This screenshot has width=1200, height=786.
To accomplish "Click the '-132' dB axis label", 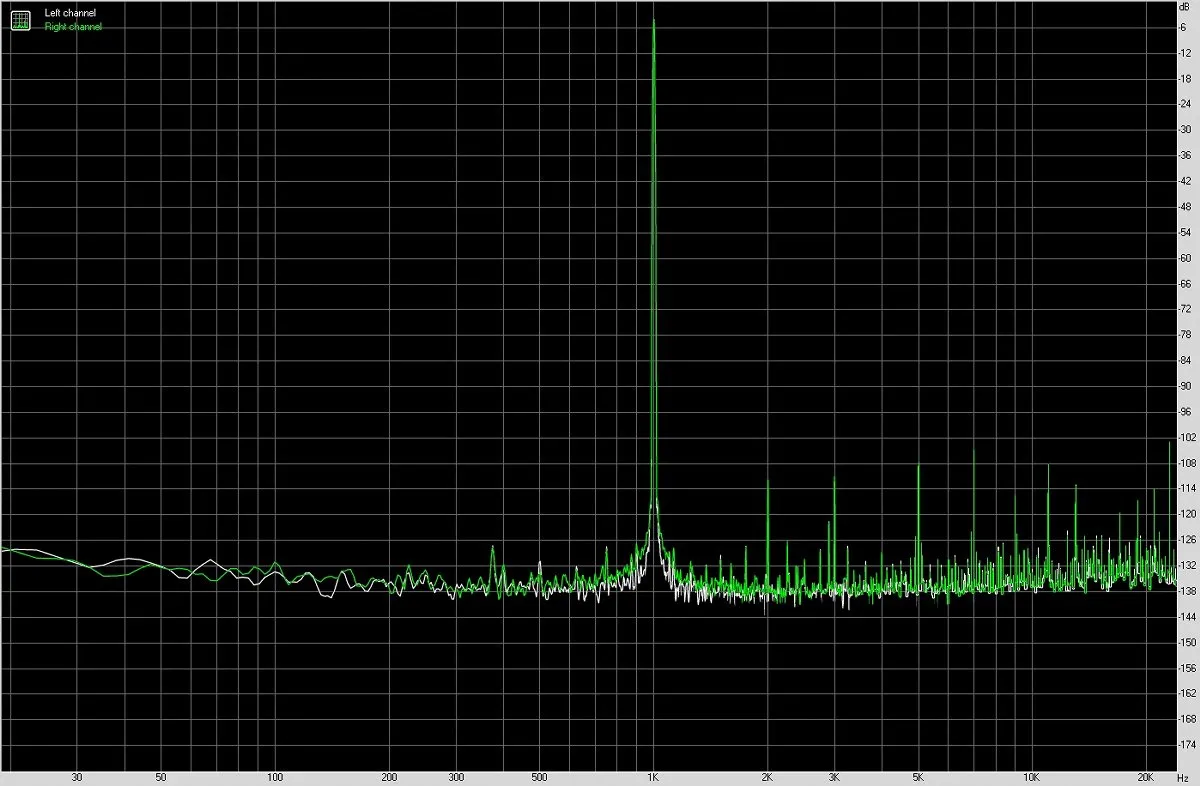I will pos(1188,566).
